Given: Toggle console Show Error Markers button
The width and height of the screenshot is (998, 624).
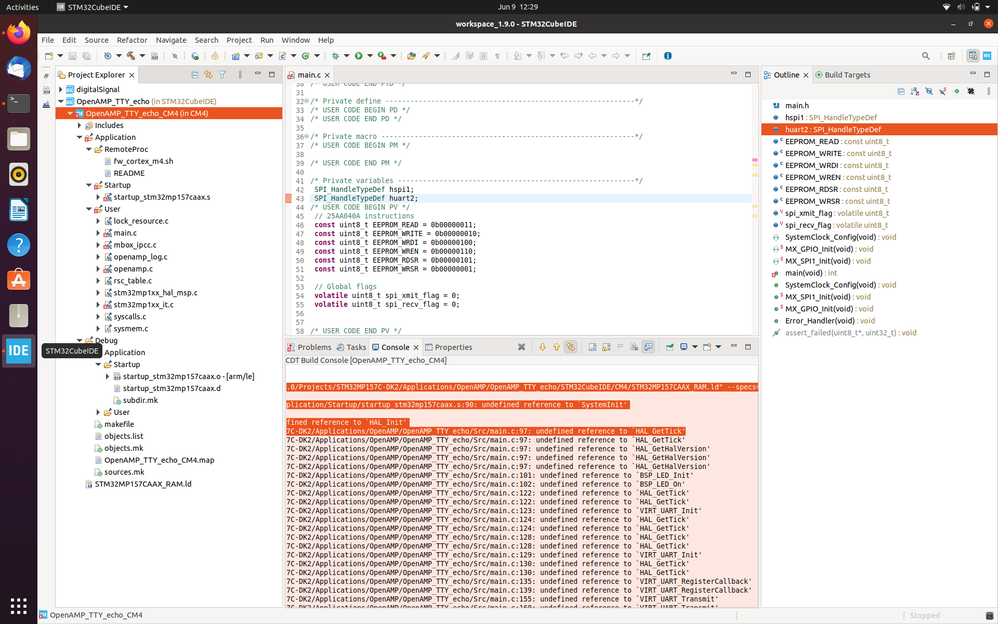Looking at the screenshot, I should [x=570, y=347].
